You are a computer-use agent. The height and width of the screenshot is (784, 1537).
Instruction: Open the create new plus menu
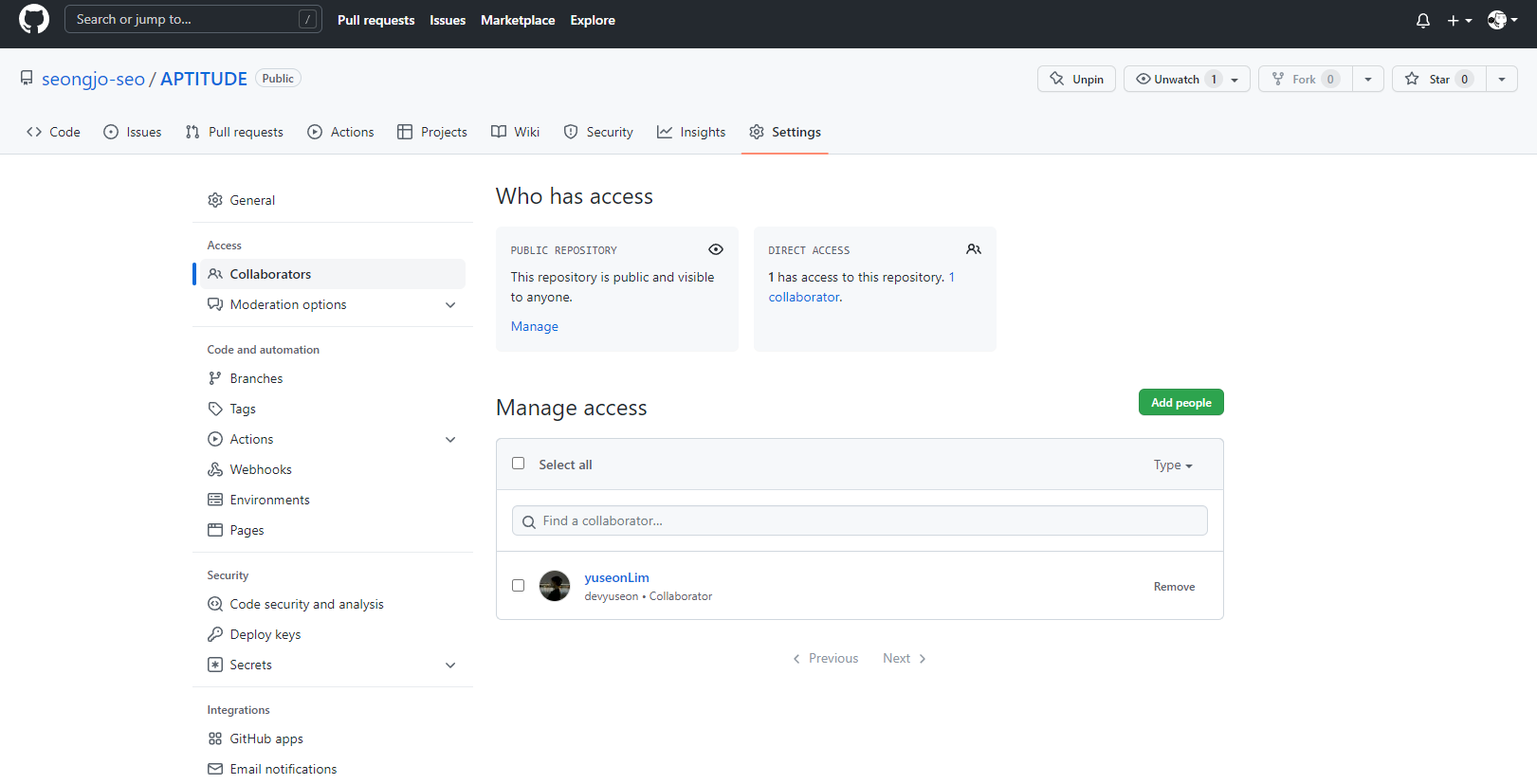[1459, 20]
